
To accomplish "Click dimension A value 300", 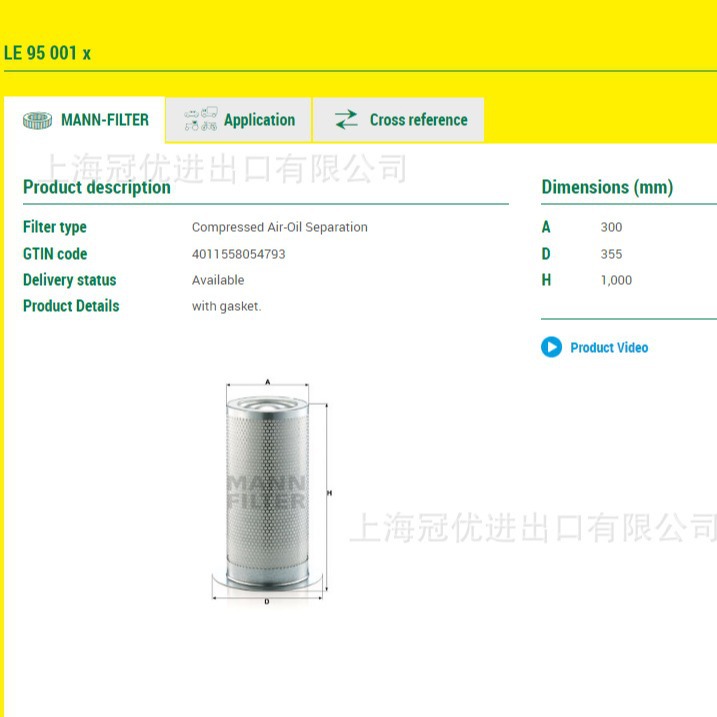I will [611, 227].
